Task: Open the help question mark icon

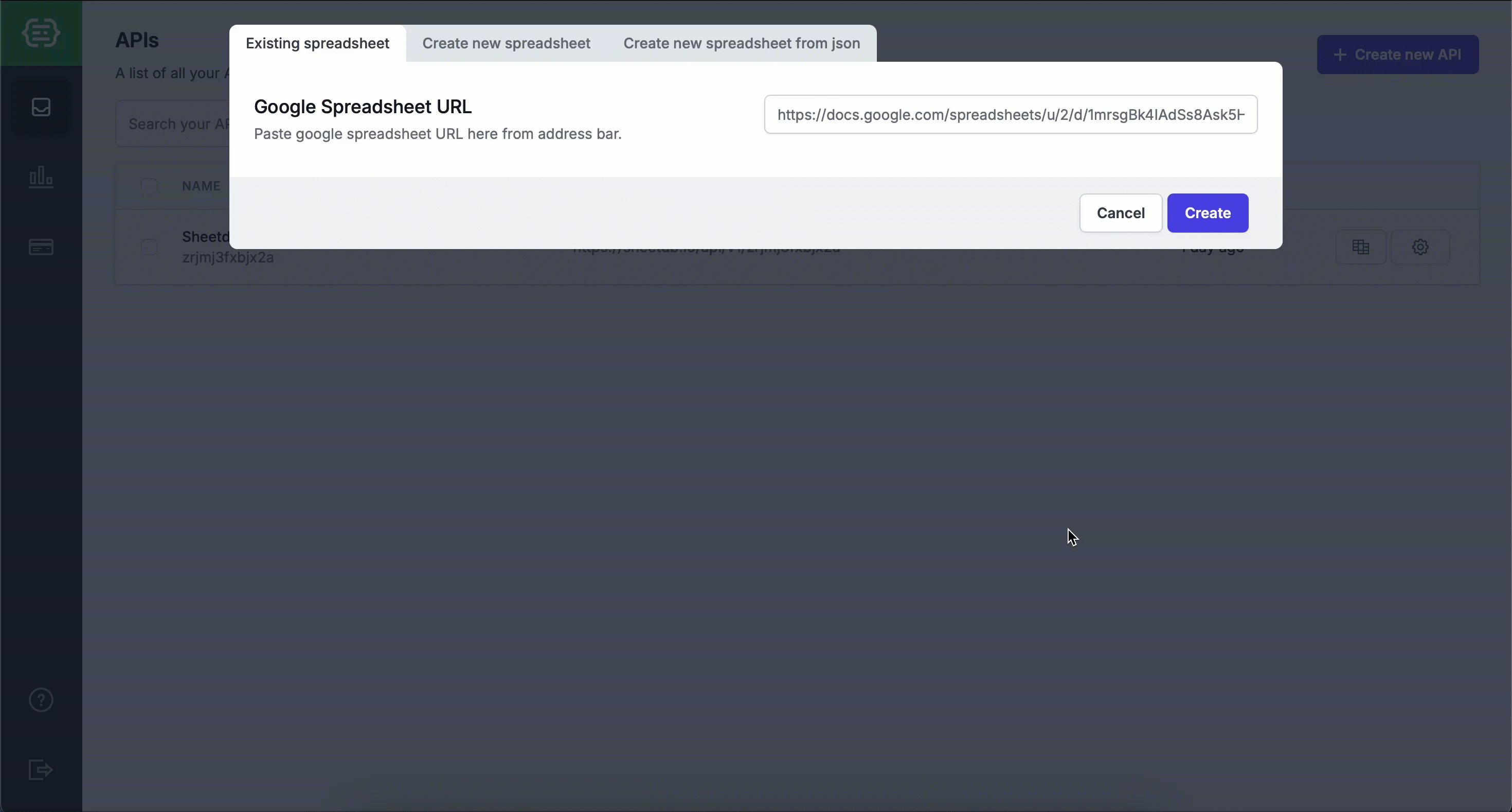Action: (41, 700)
